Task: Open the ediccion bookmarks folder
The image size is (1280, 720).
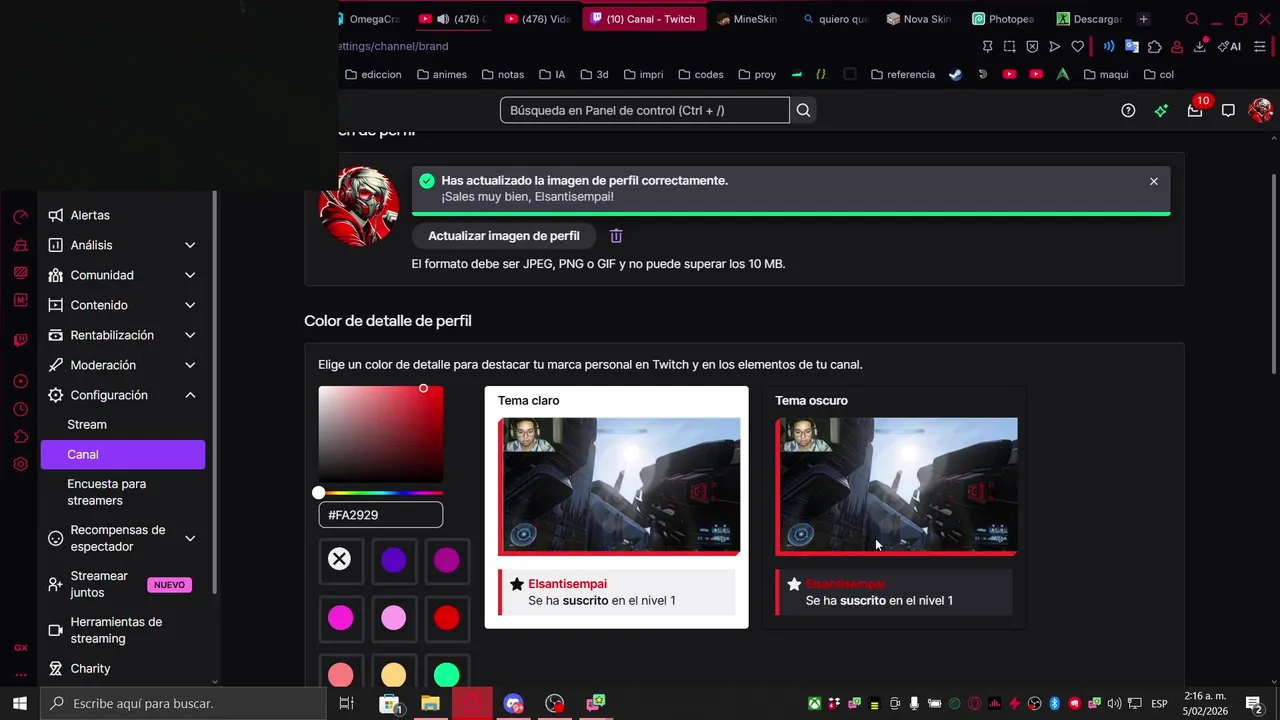Action: (373, 74)
